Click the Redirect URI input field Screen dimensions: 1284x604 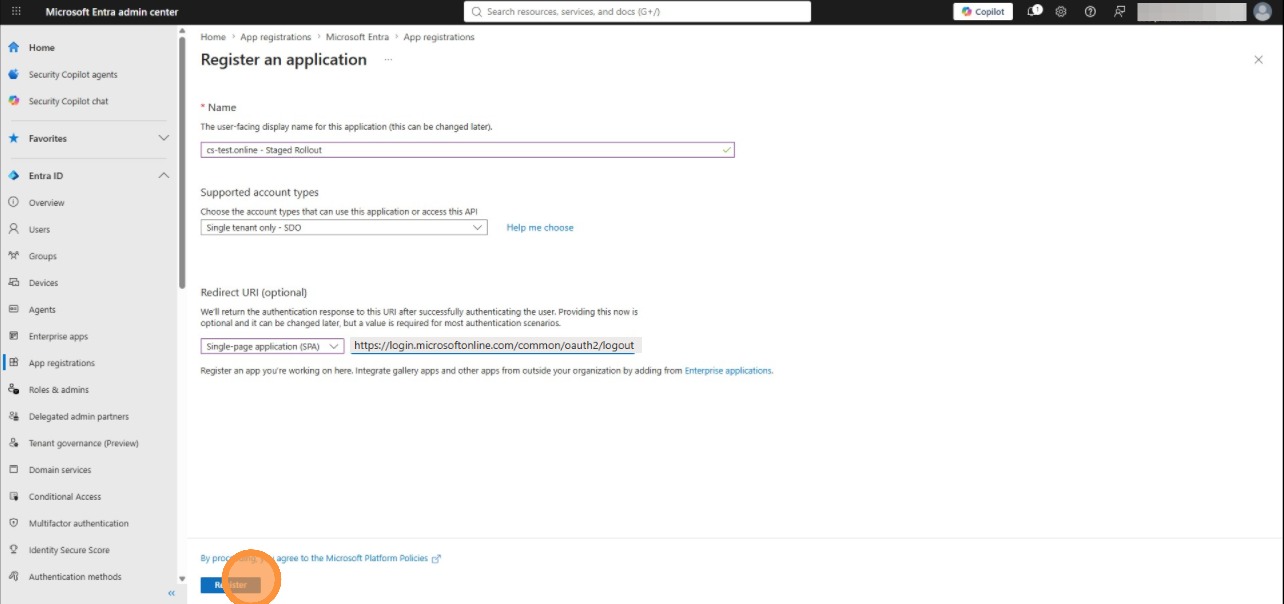[494, 345]
